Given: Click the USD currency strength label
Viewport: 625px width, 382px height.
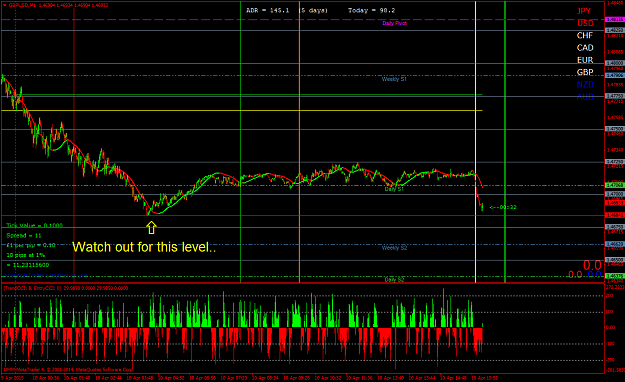Looking at the screenshot, I should [585, 23].
